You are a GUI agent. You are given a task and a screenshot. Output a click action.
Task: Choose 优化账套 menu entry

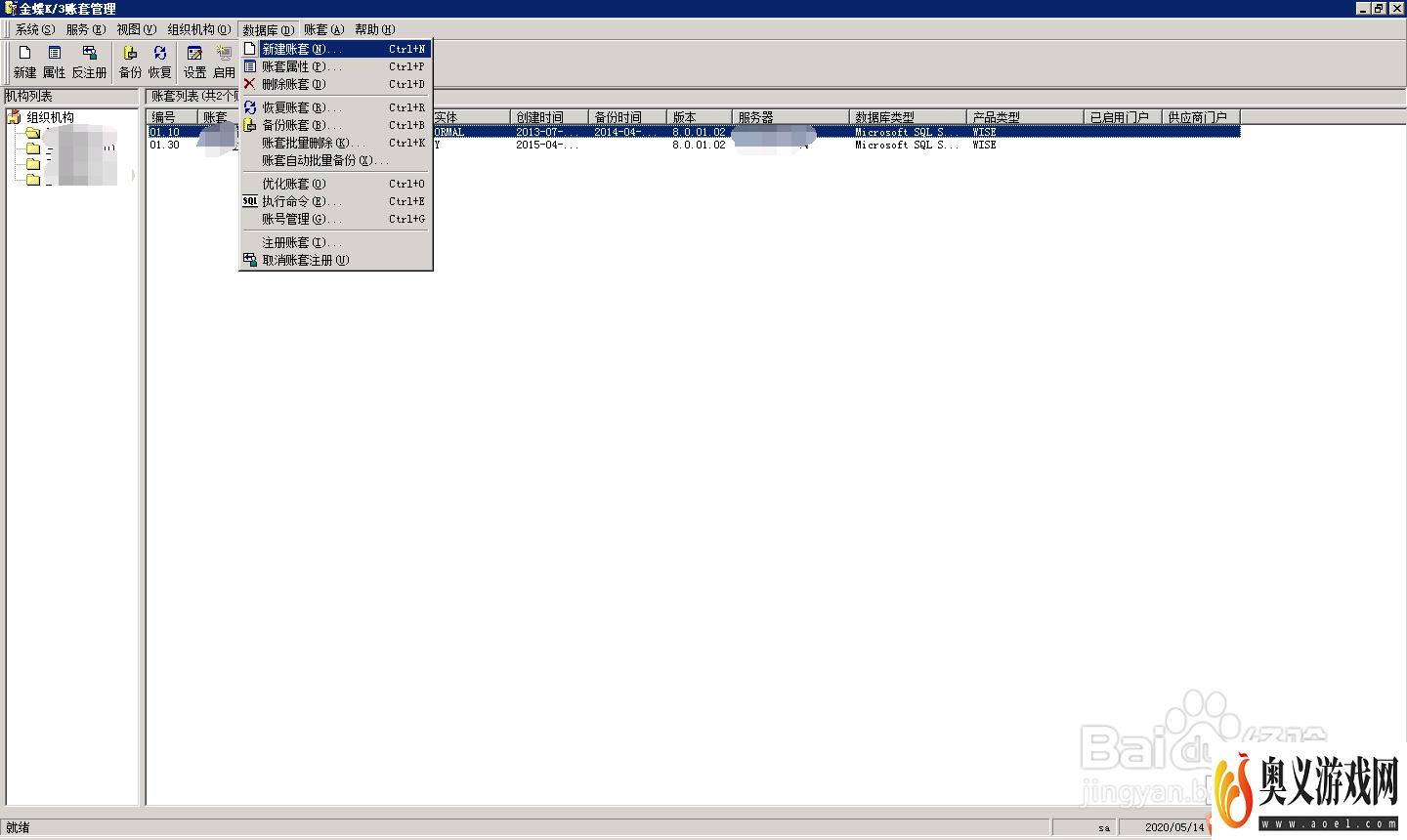click(x=335, y=184)
